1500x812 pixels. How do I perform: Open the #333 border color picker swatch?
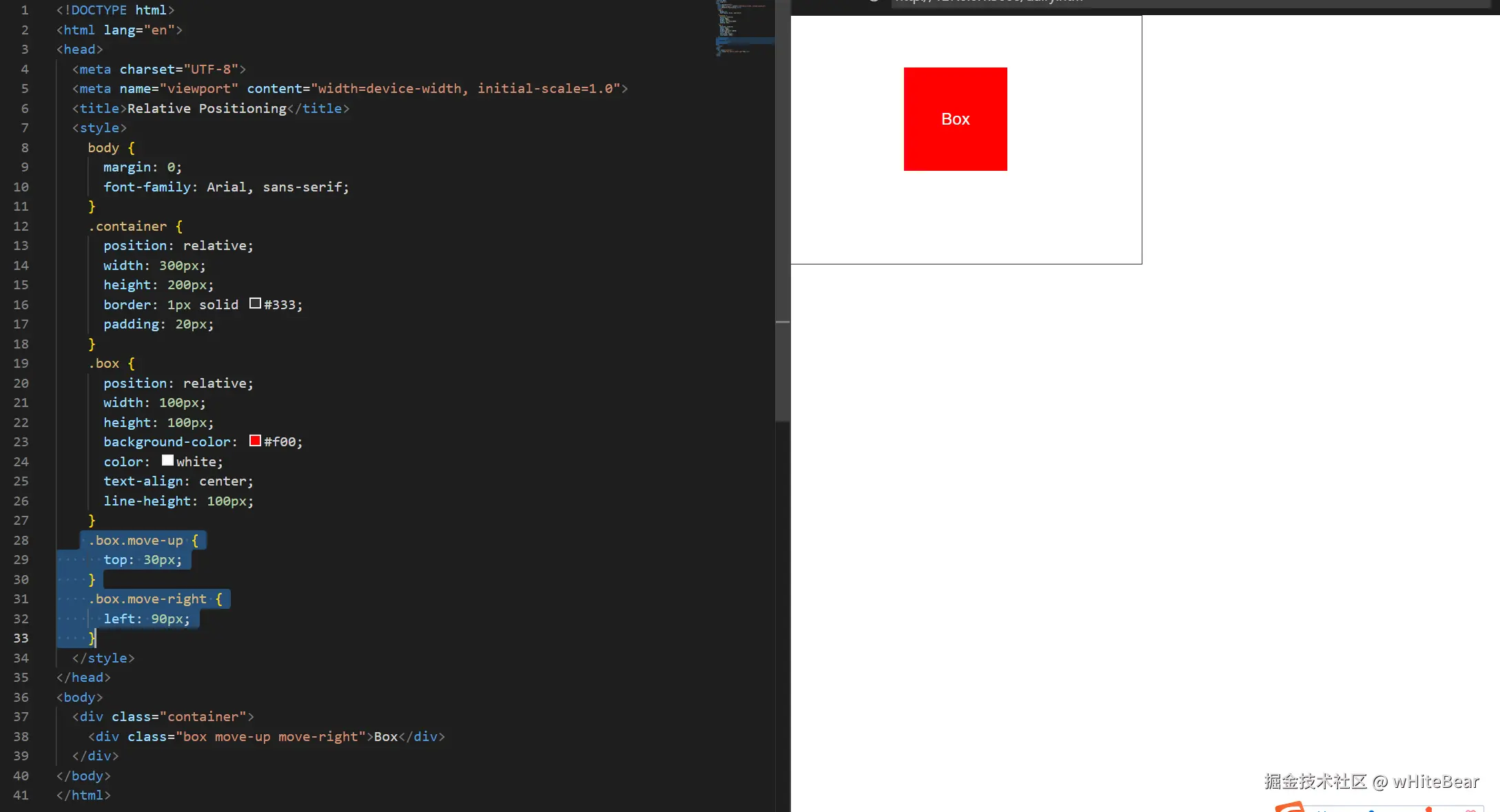click(255, 304)
